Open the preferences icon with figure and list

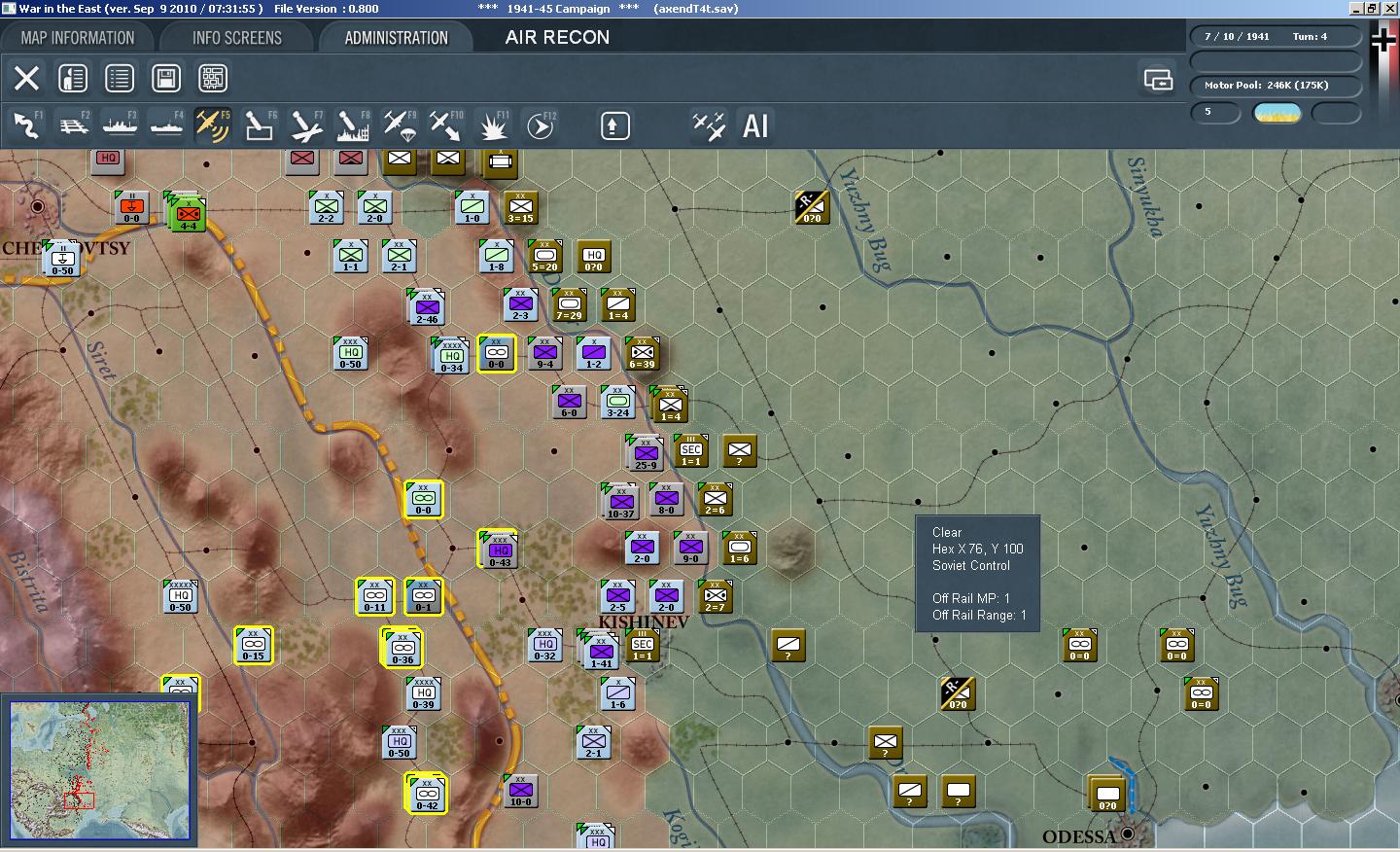click(73, 78)
